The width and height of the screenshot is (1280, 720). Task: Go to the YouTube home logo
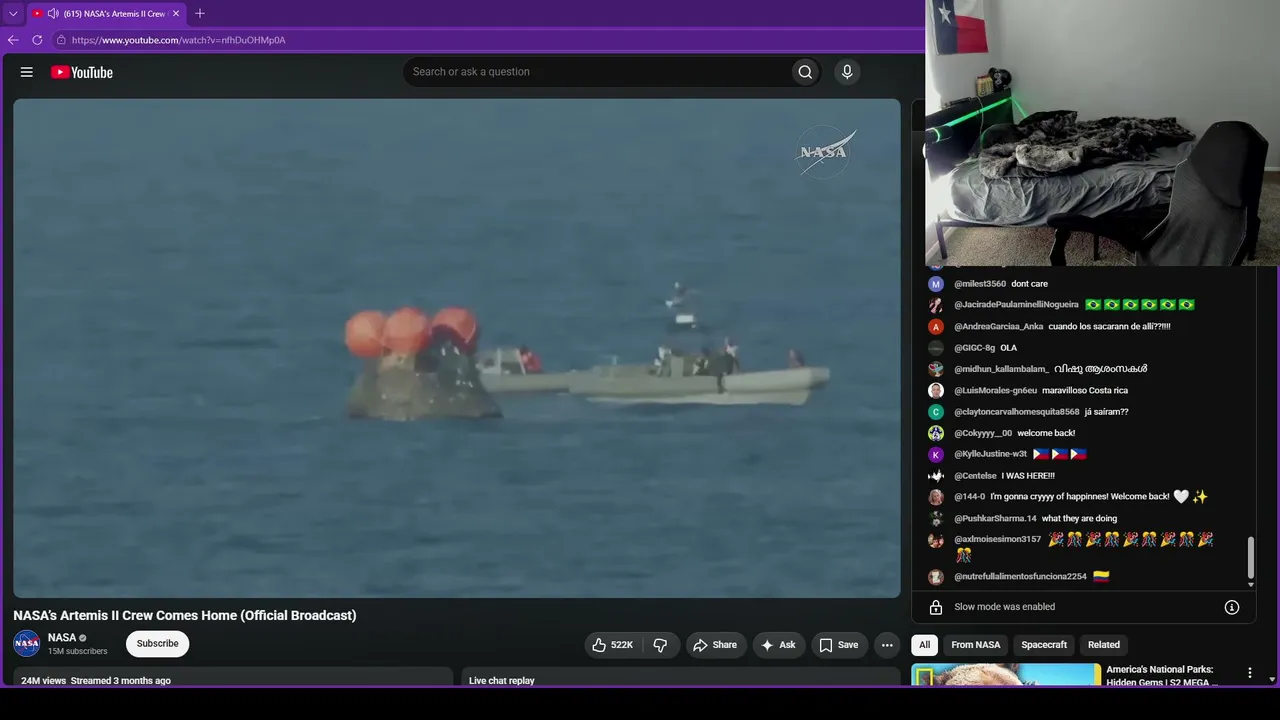(x=82, y=72)
